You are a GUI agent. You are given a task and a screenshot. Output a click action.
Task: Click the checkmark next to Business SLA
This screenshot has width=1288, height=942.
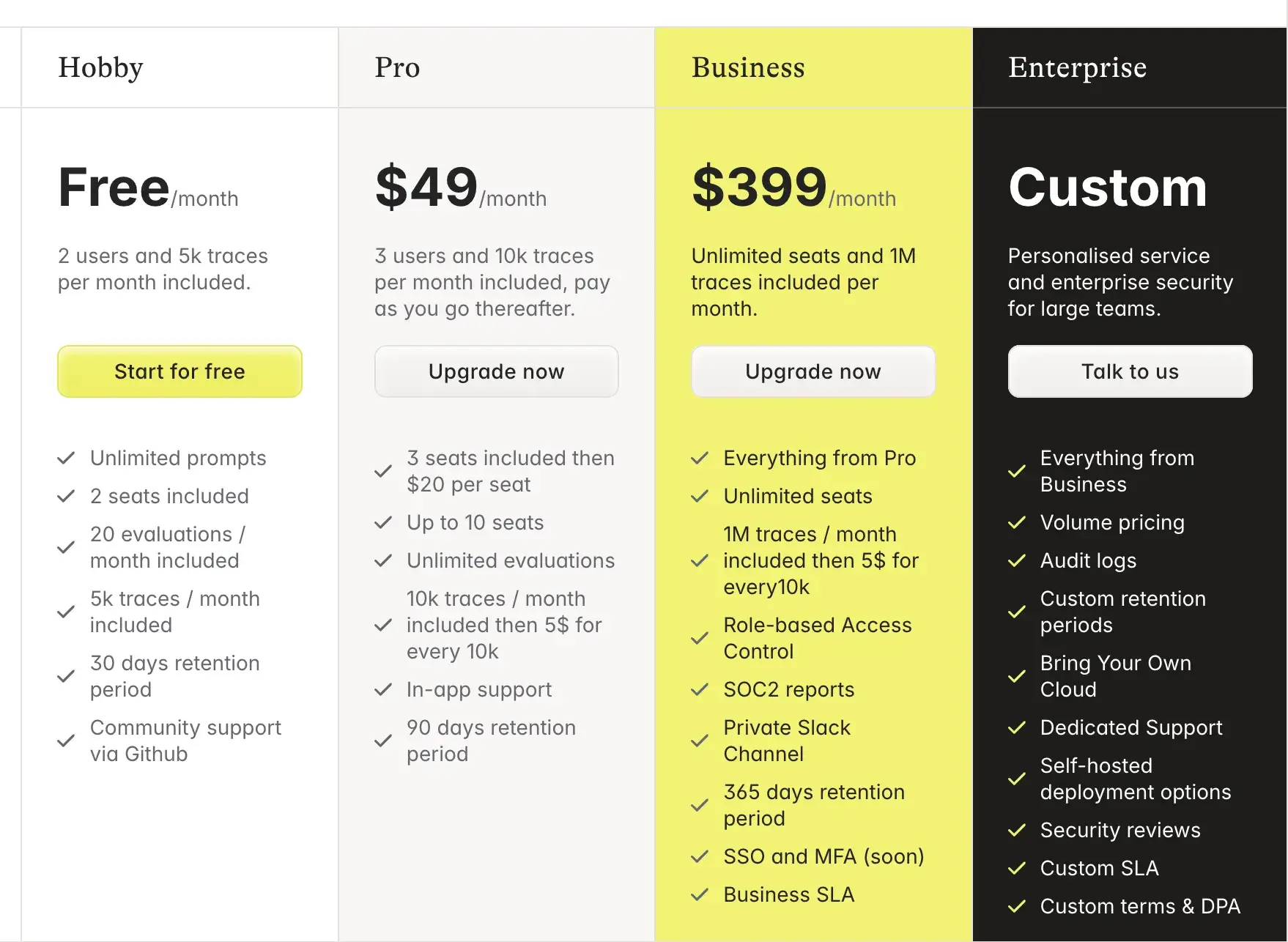point(700,895)
